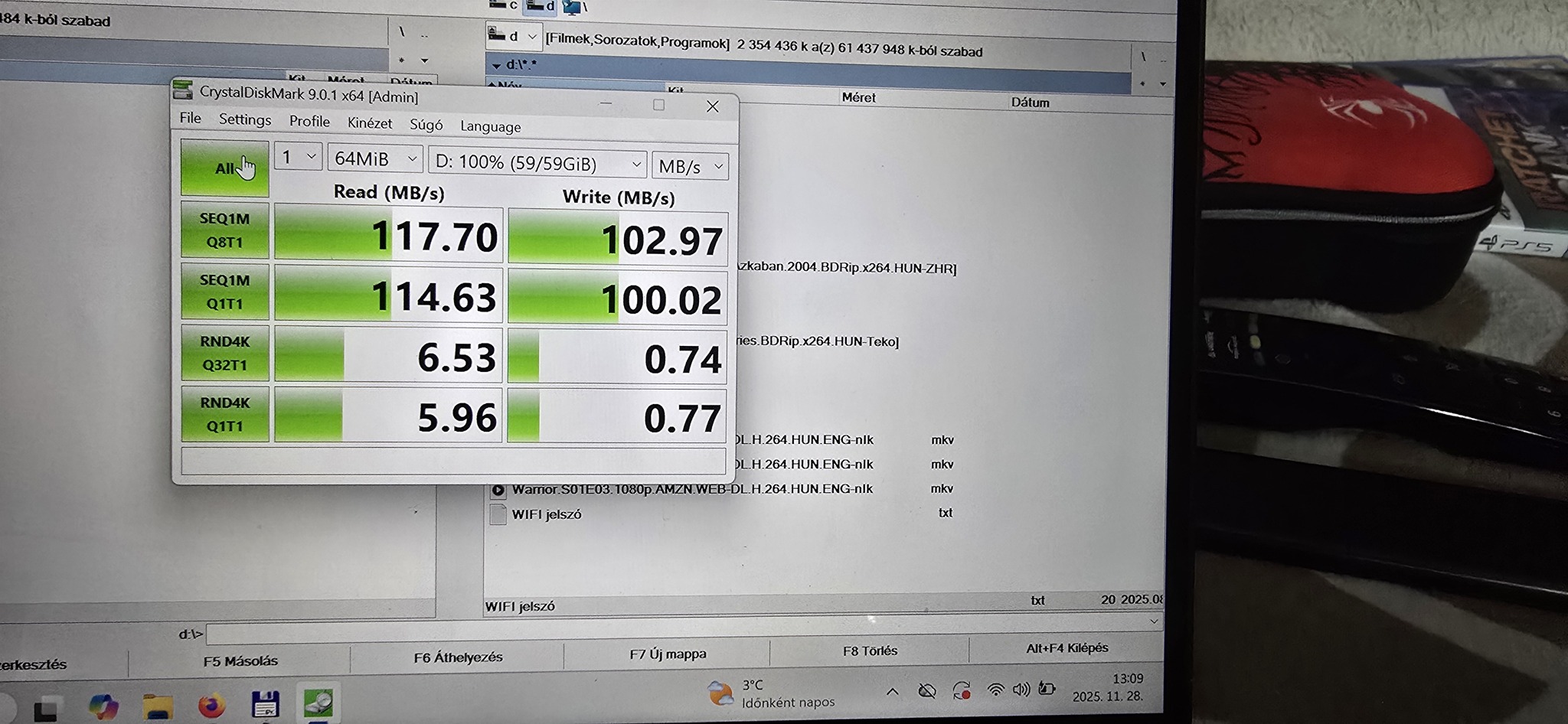This screenshot has height=724, width=1568.
Task: Sort right panel by Méret column
Action: pos(858,98)
